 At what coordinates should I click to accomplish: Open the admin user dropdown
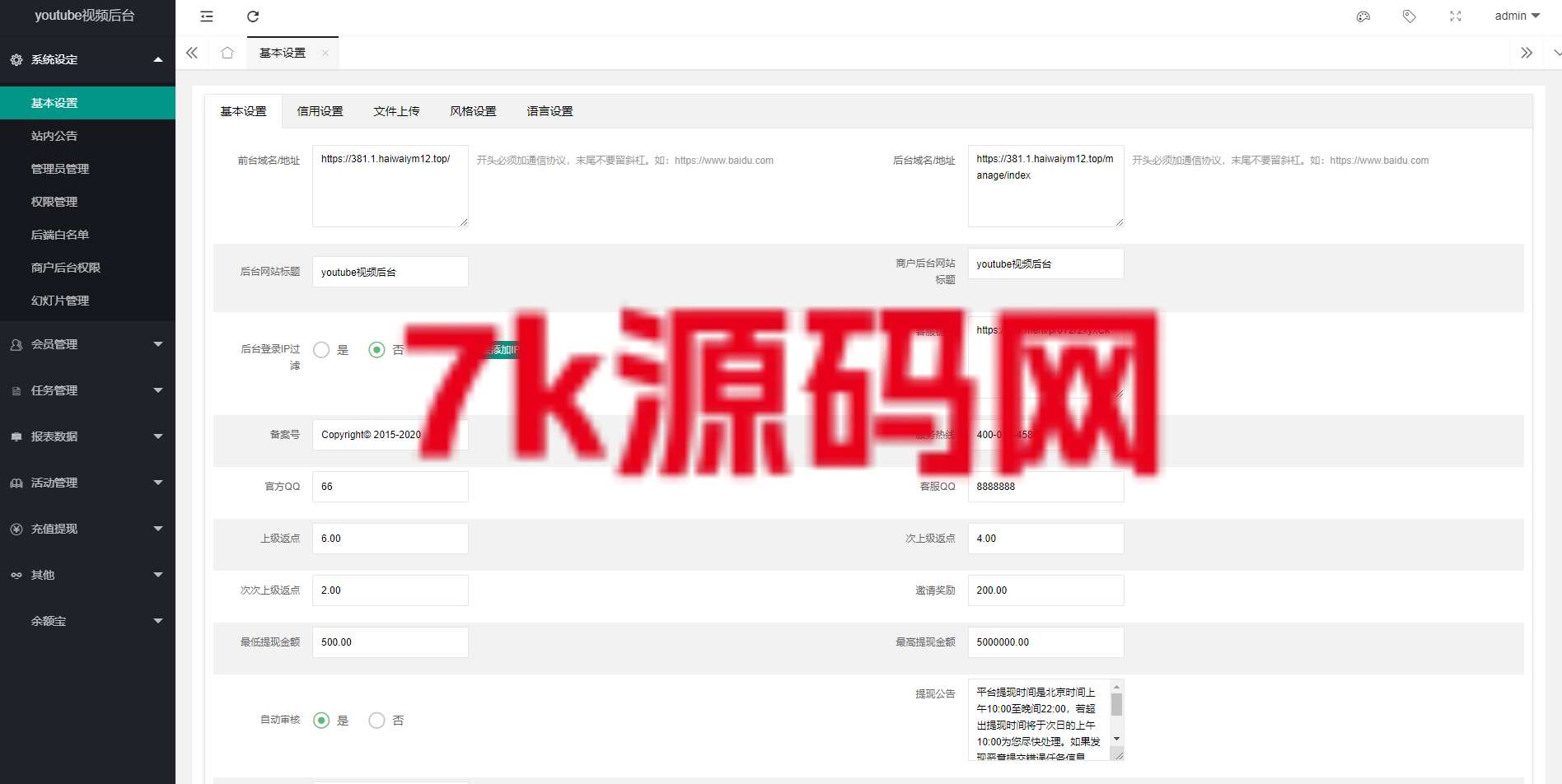tap(1518, 16)
